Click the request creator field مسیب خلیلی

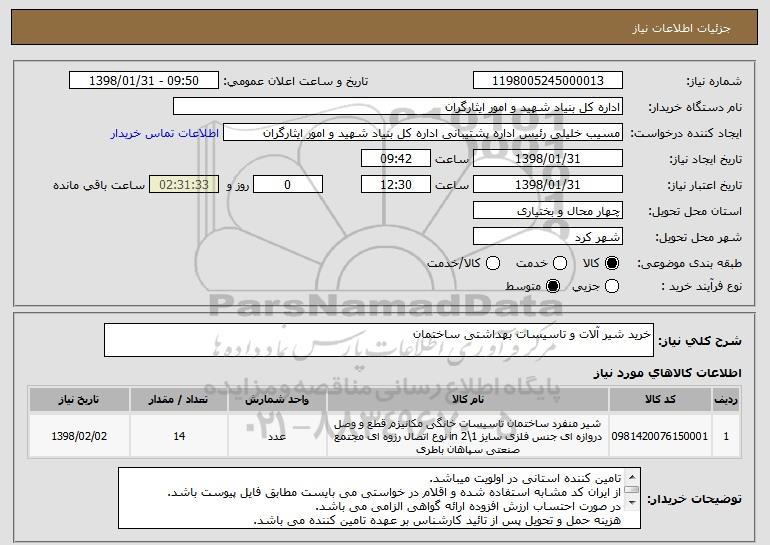pos(423,133)
